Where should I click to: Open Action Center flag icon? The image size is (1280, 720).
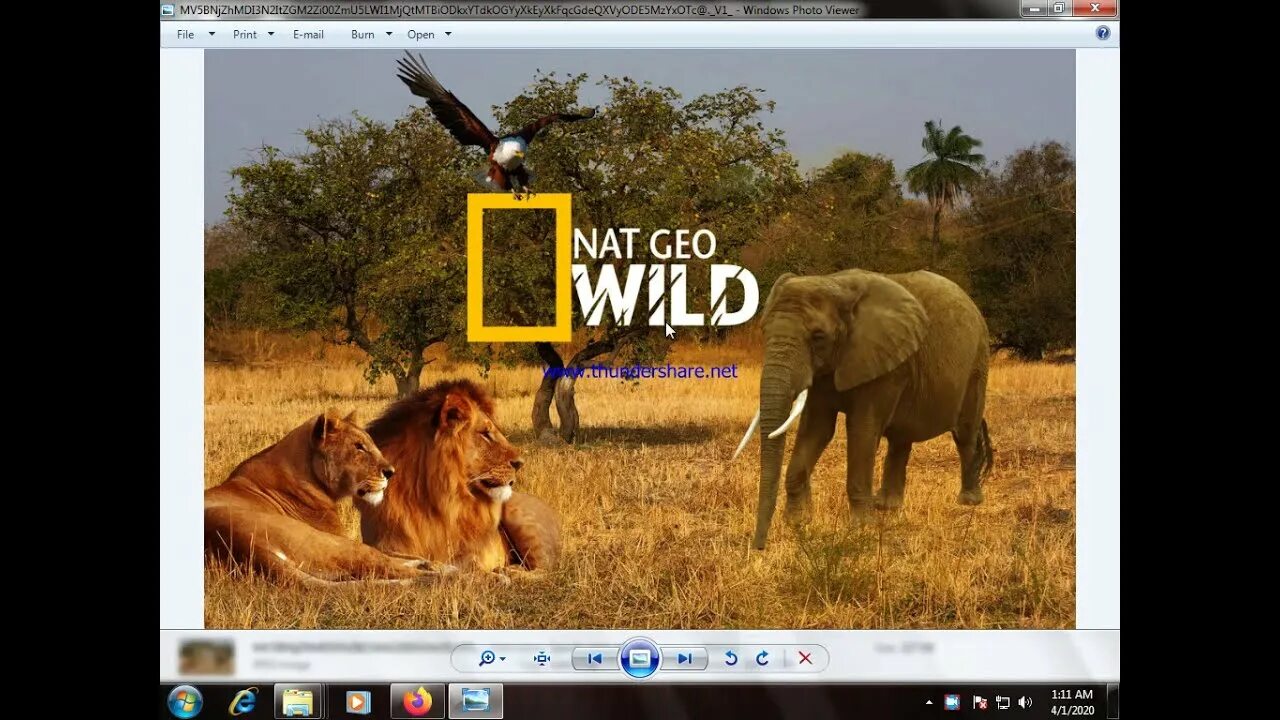[980, 702]
